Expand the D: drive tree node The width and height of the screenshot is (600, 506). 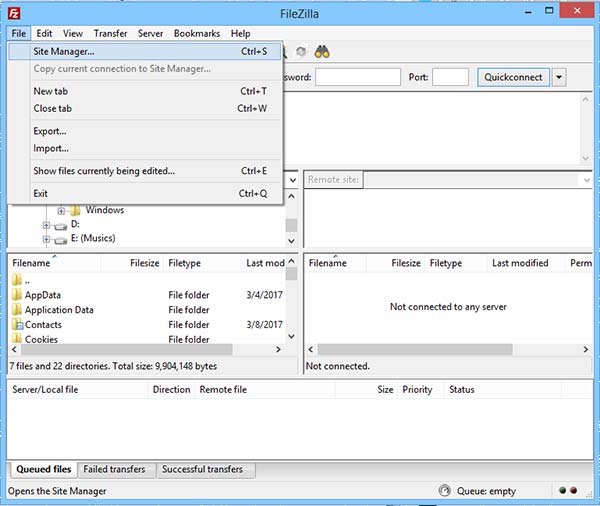(x=46, y=225)
